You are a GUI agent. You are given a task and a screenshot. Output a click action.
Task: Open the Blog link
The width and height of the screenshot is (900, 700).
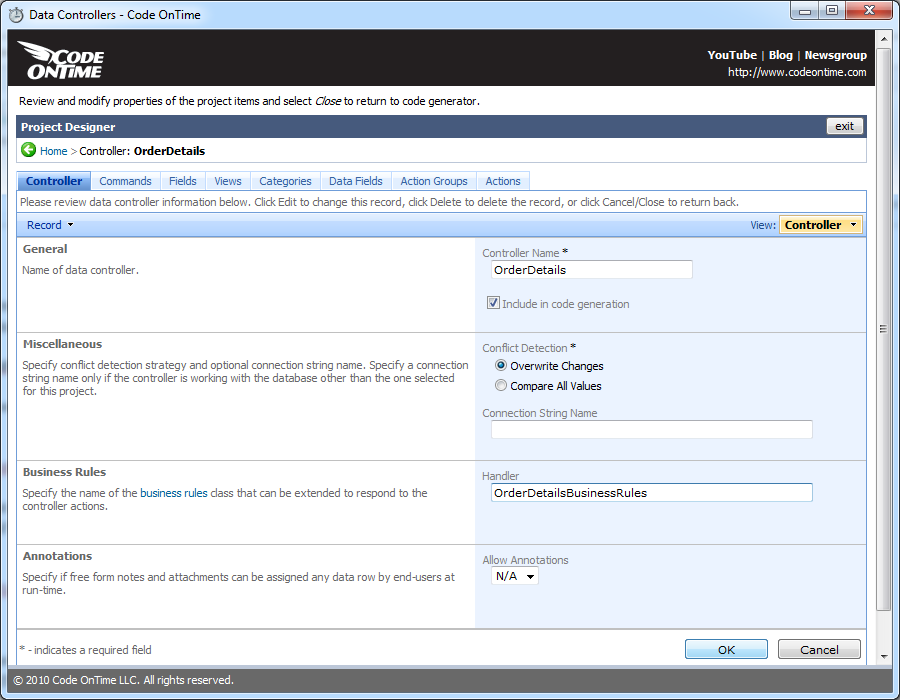point(781,55)
